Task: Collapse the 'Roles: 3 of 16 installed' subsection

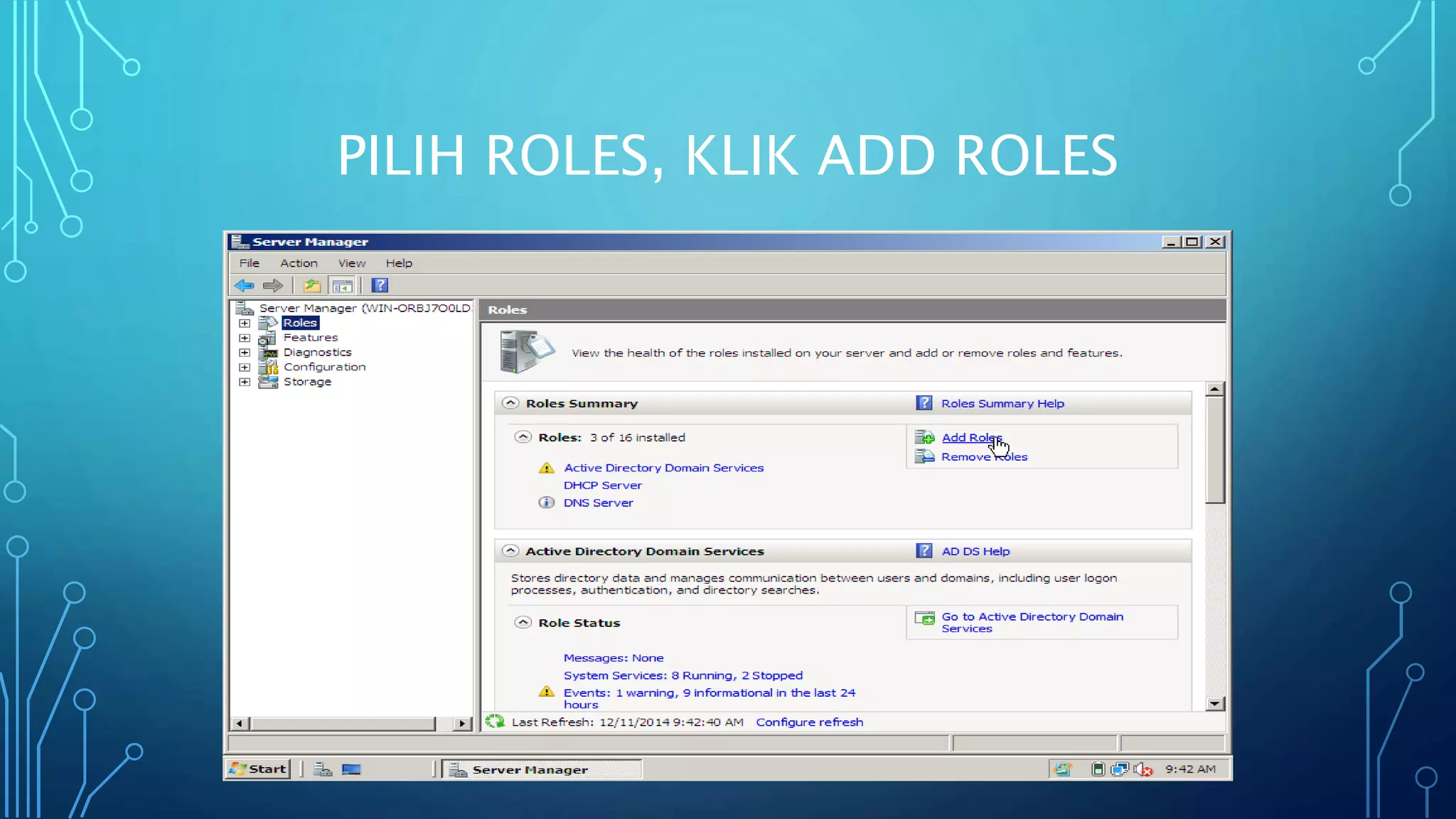Action: 523,437
